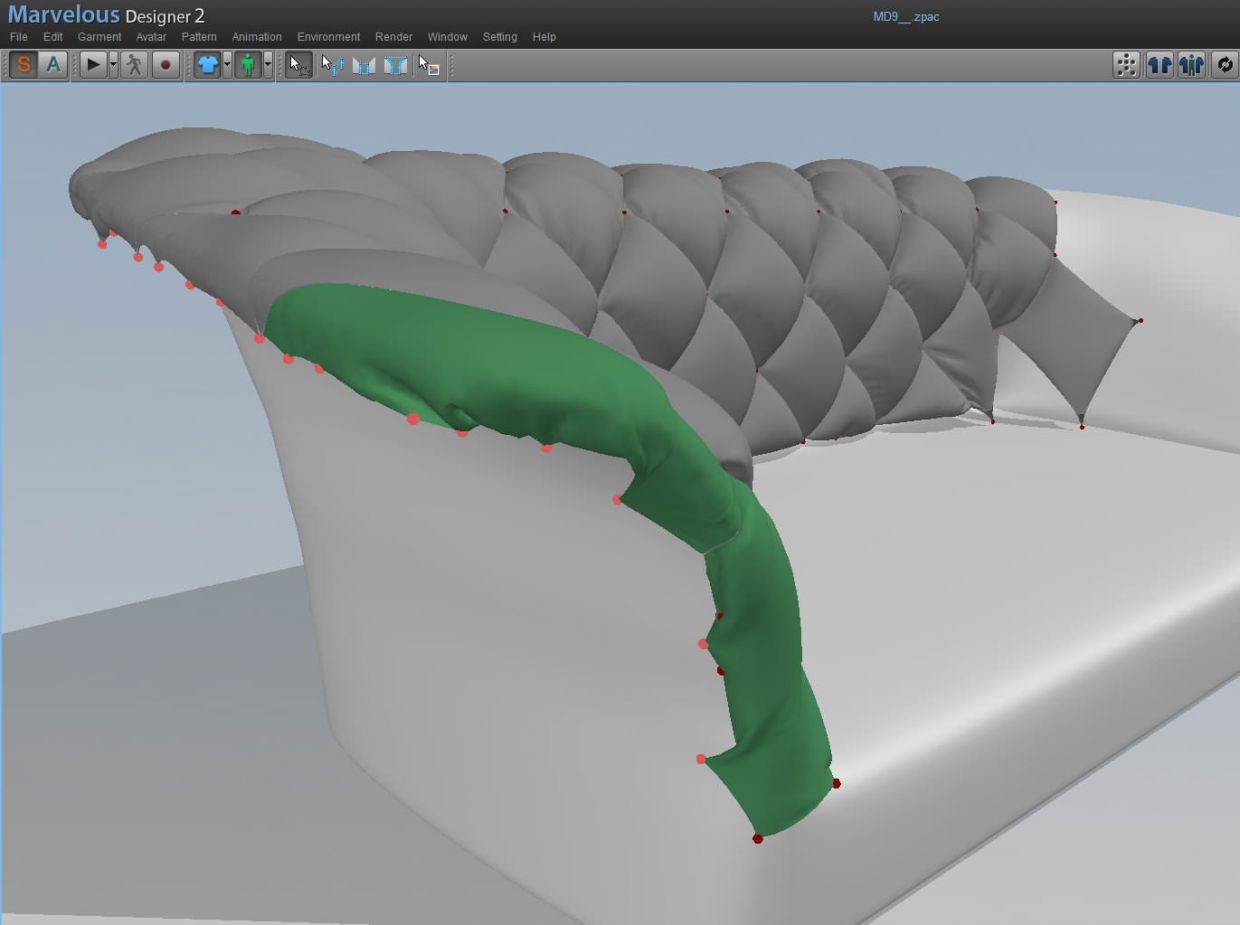Screen dimensions: 1240x925
Task: Open dropdown arrow beside the T-shirt icon
Action: [227, 65]
